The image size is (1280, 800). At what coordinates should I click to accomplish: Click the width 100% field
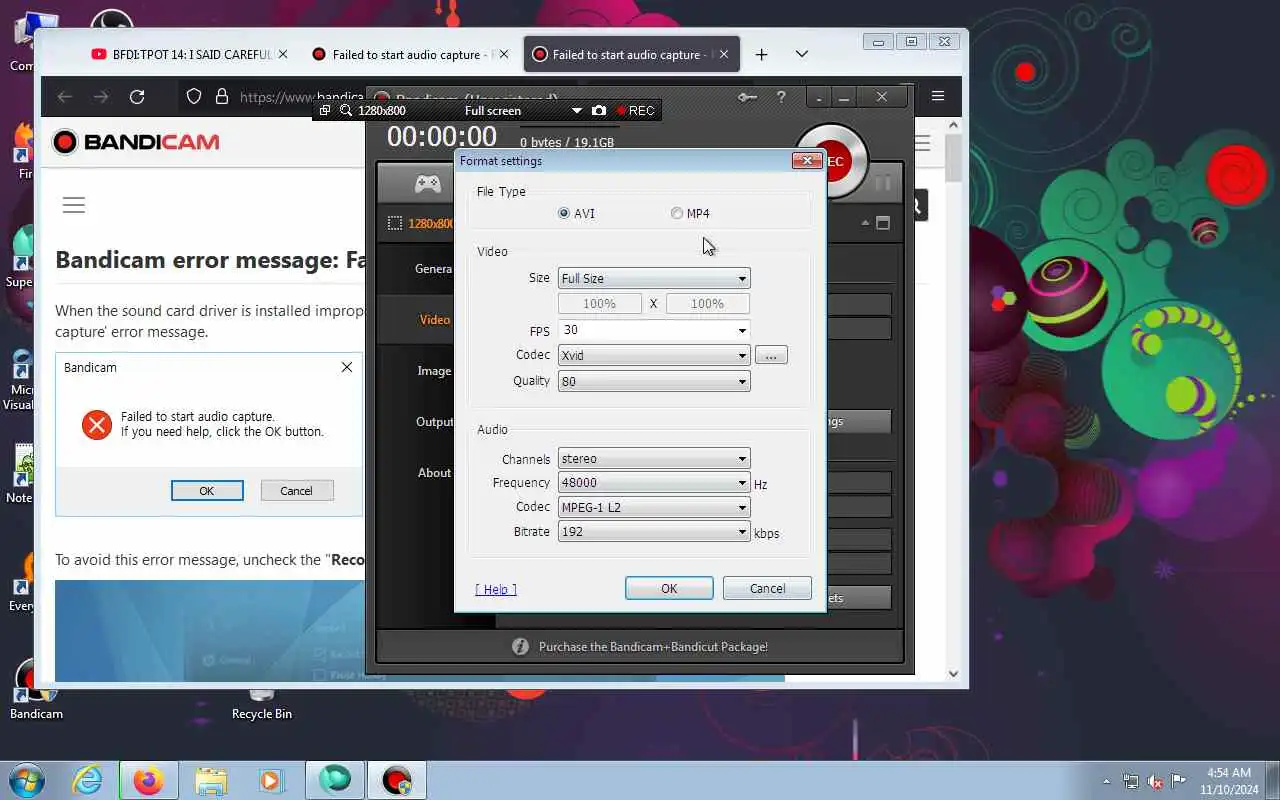599,303
